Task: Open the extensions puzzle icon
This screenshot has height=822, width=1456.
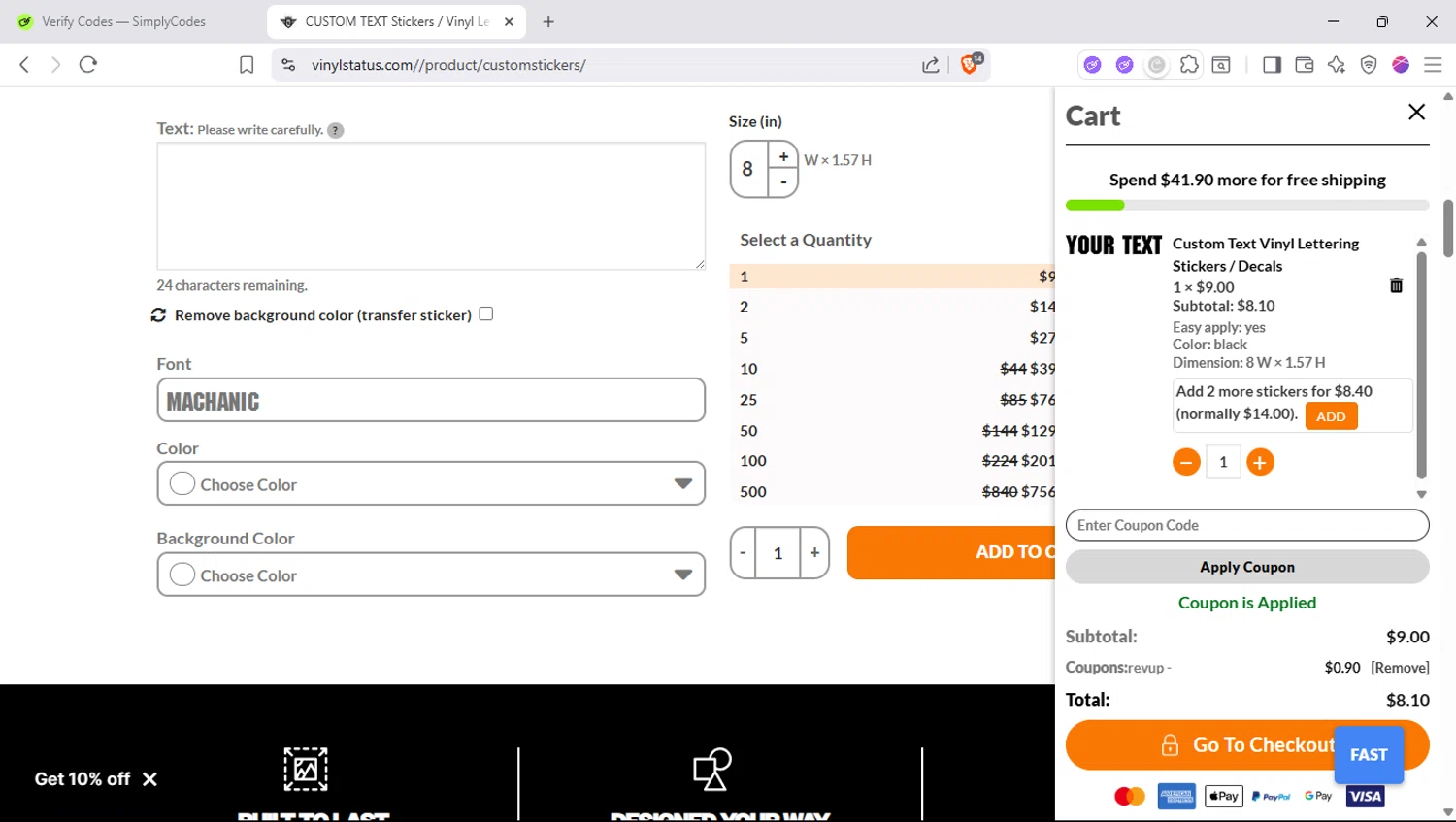Action: (1189, 65)
